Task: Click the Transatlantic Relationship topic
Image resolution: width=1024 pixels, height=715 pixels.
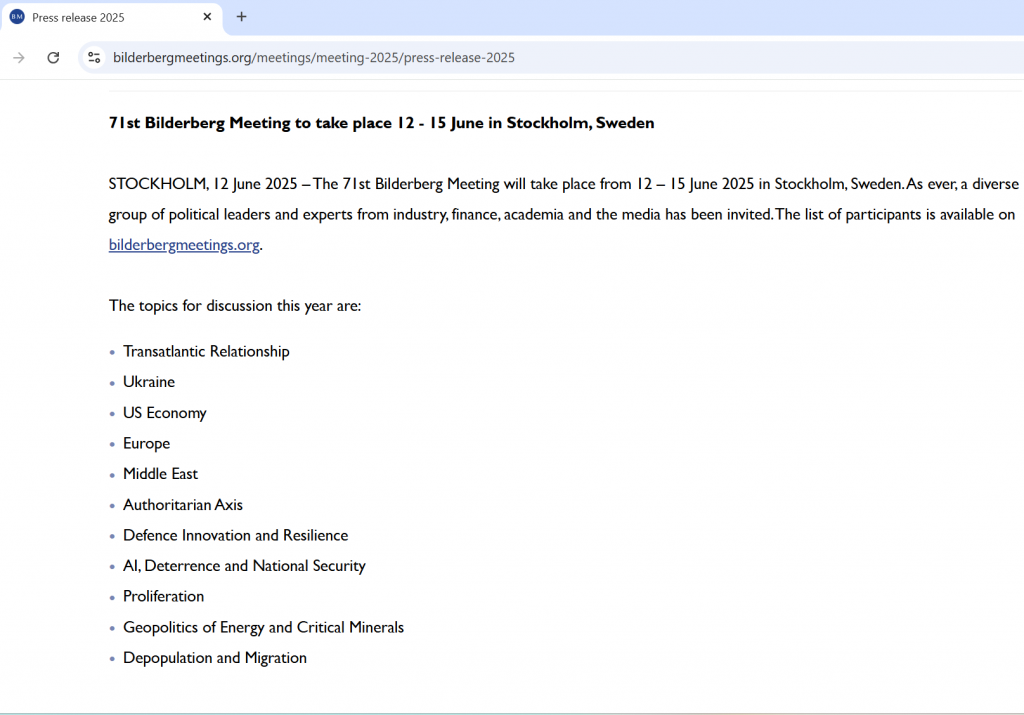Action: point(206,351)
